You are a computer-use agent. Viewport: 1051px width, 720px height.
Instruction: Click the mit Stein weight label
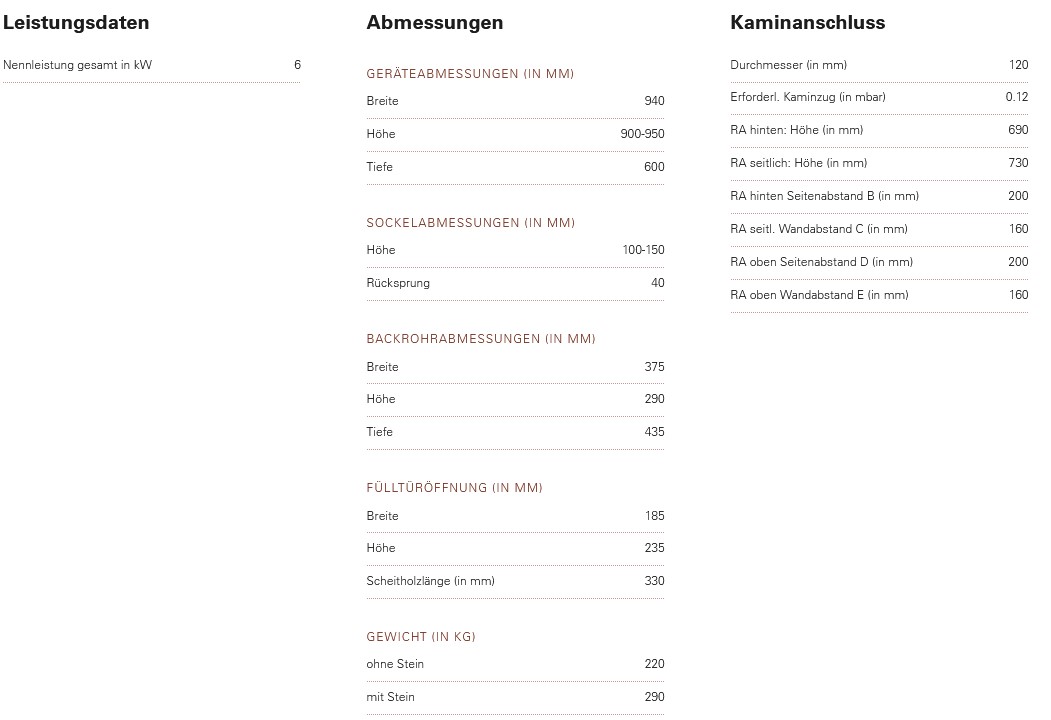390,697
